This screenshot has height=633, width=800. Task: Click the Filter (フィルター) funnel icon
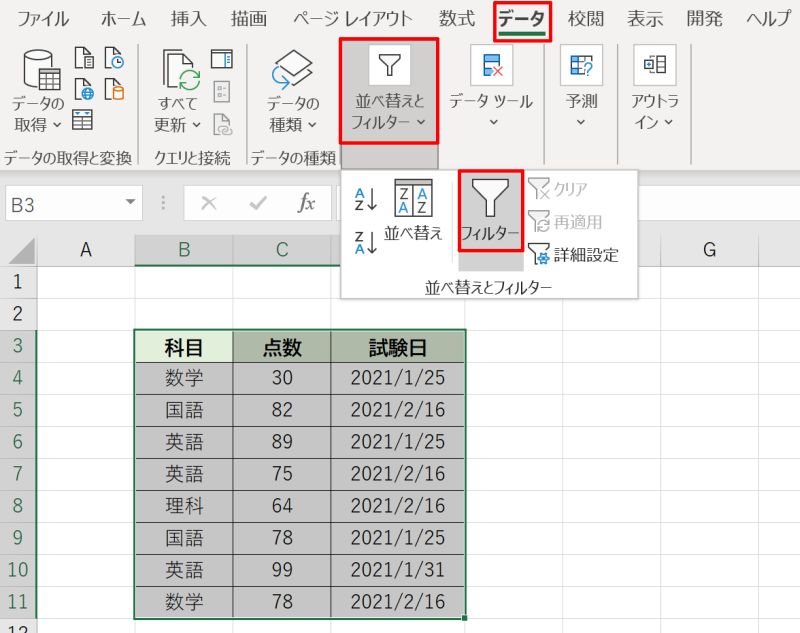click(490, 200)
